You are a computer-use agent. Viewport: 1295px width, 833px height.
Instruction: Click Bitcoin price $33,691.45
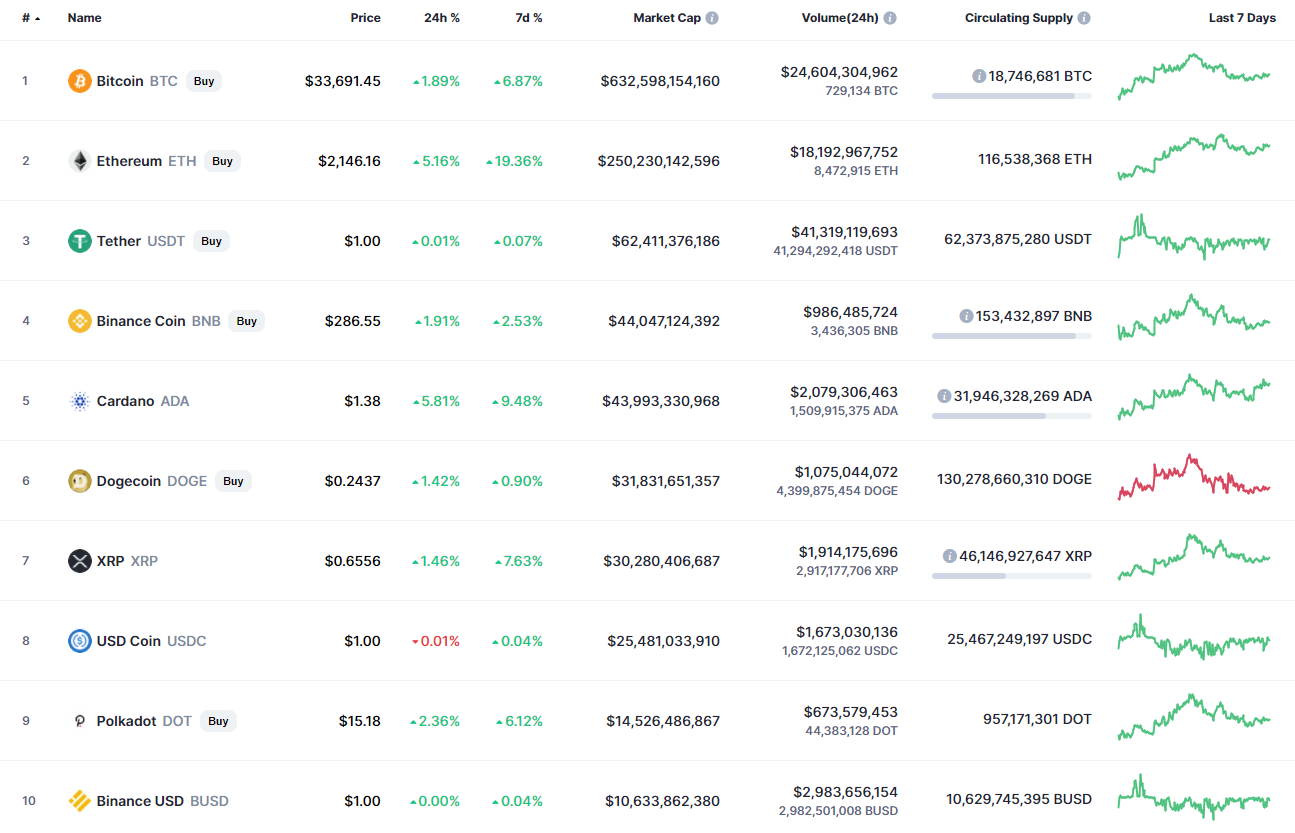(x=343, y=81)
